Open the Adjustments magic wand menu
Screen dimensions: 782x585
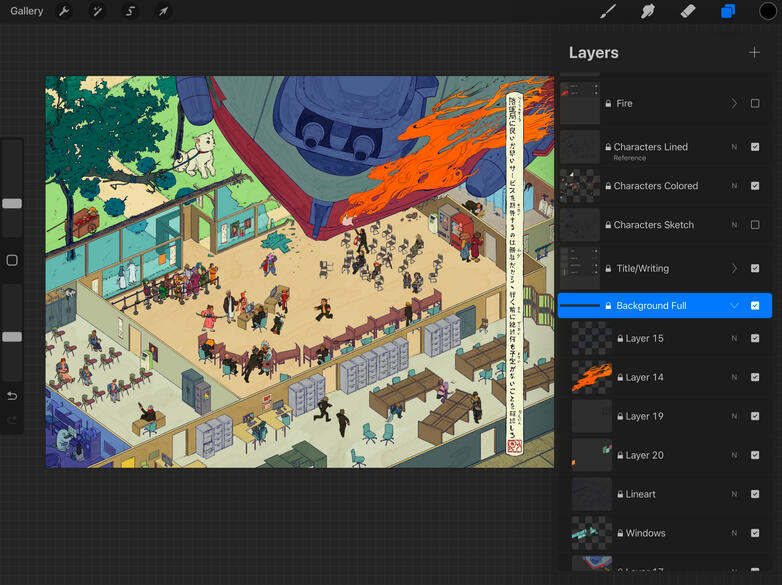[97, 11]
